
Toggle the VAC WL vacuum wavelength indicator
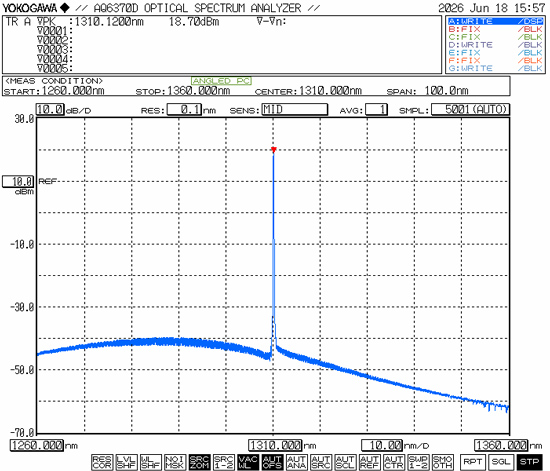point(248,462)
